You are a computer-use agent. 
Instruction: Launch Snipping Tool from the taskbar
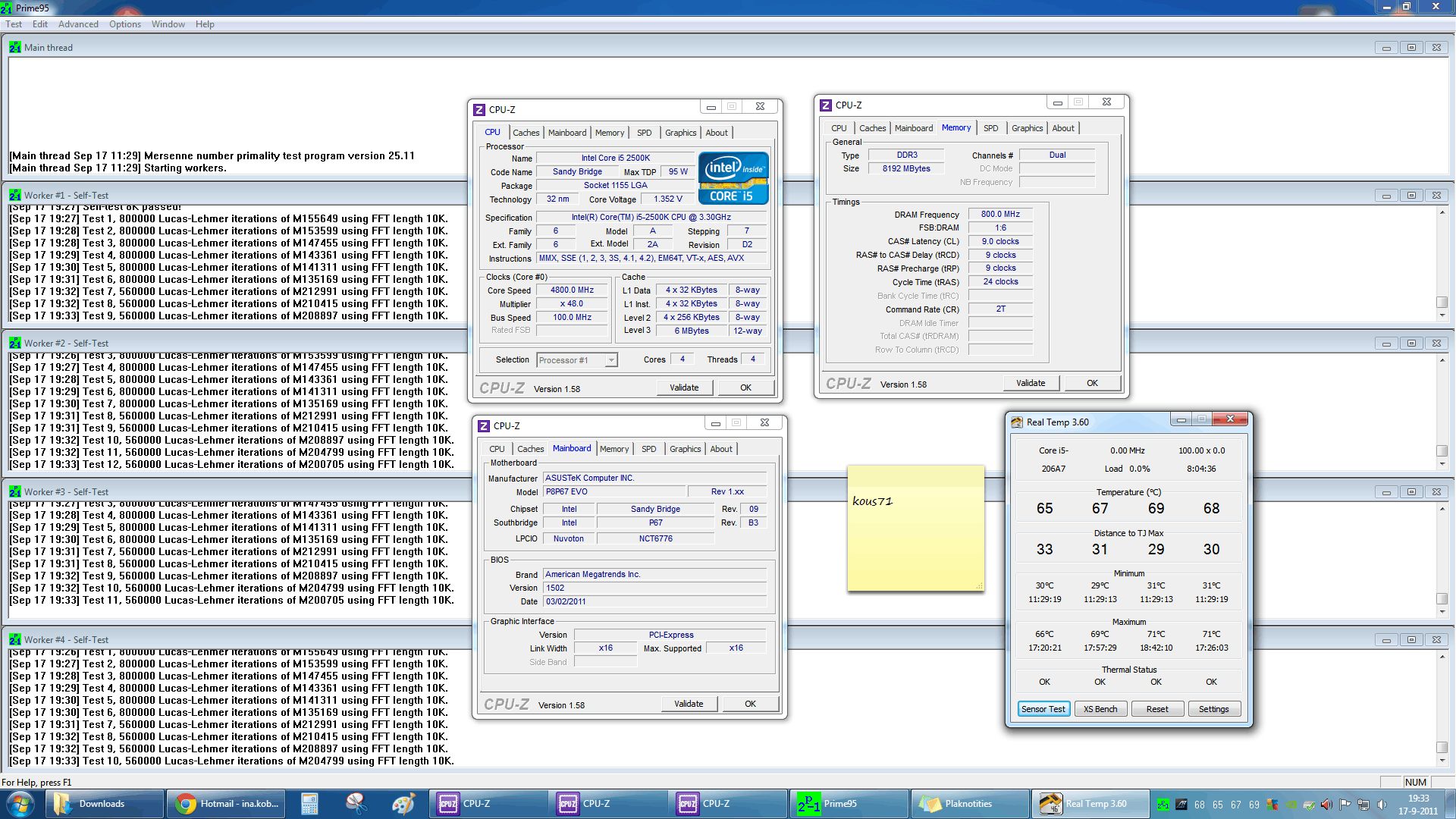356,804
